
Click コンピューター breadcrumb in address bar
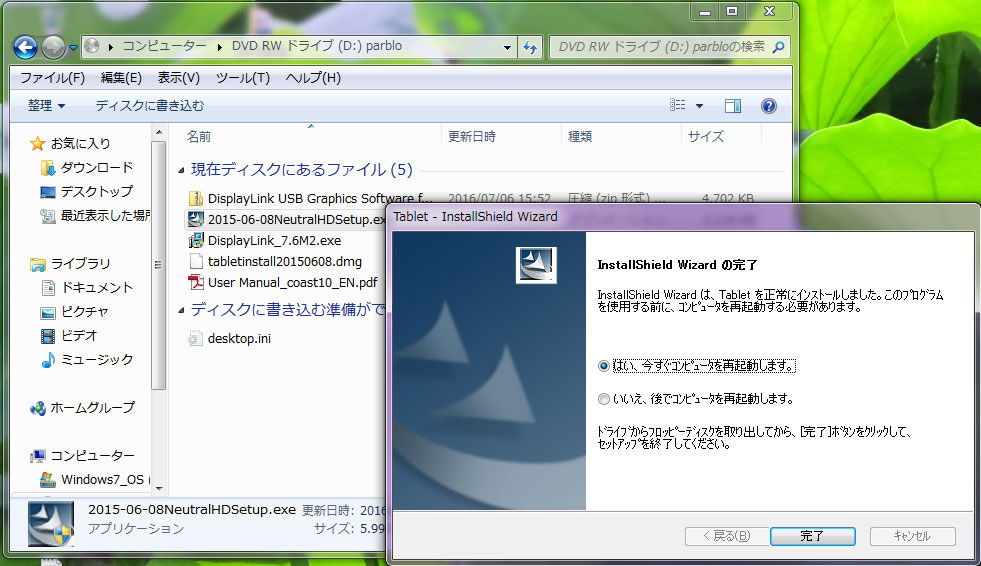[x=164, y=46]
